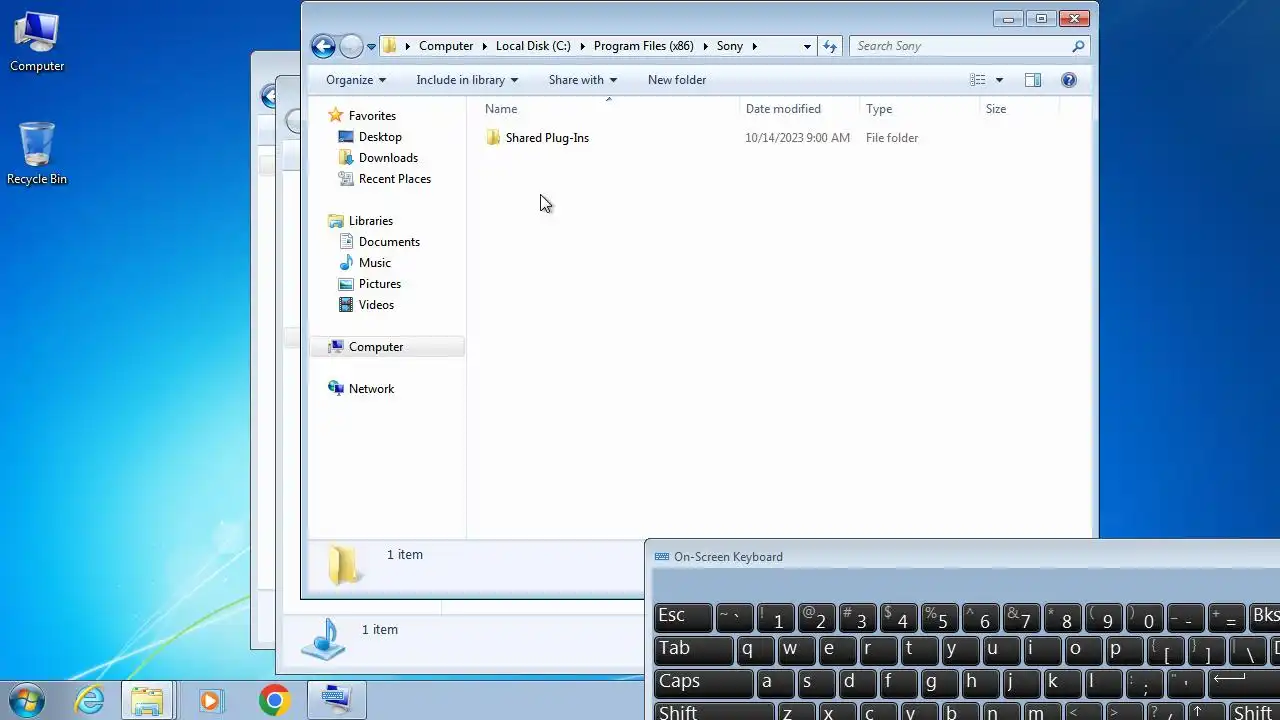Click the File folder type text
The height and width of the screenshot is (720, 1280).
[892, 138]
